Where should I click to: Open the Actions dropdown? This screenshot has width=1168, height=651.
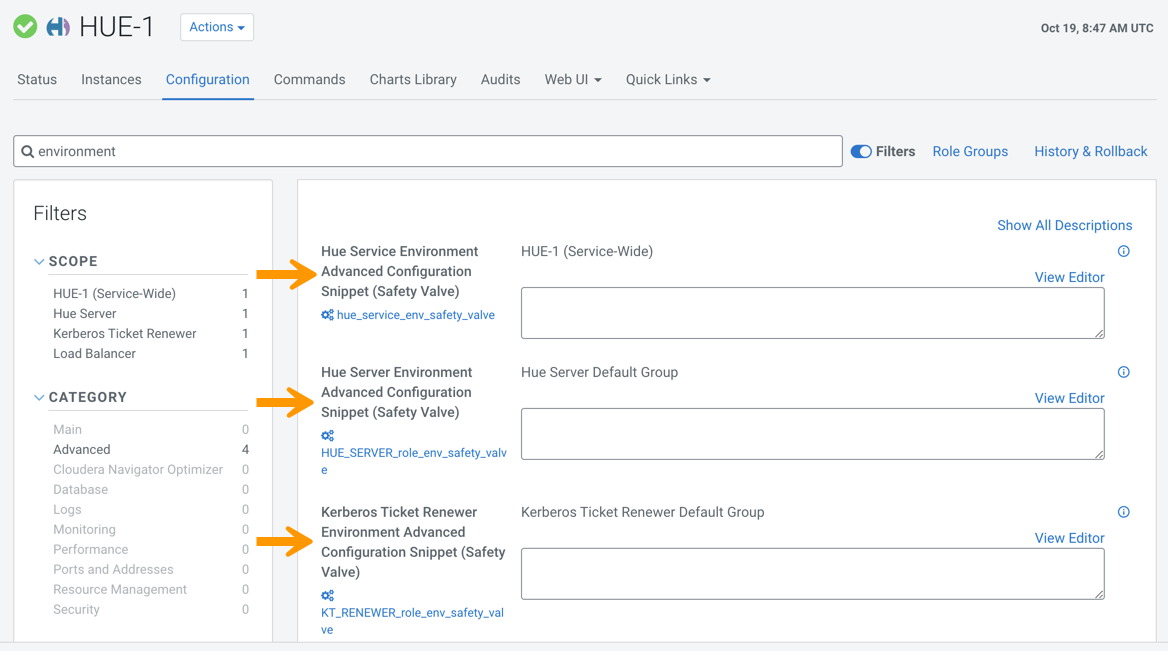217,27
